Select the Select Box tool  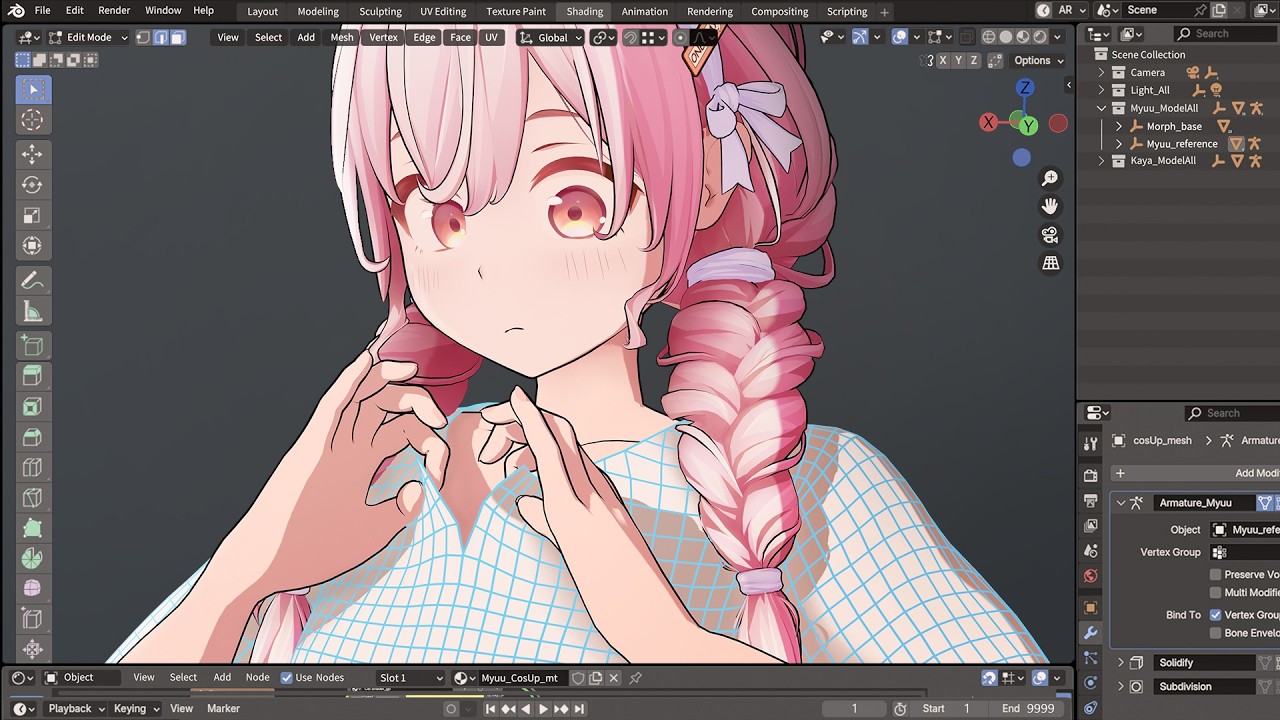(32, 90)
